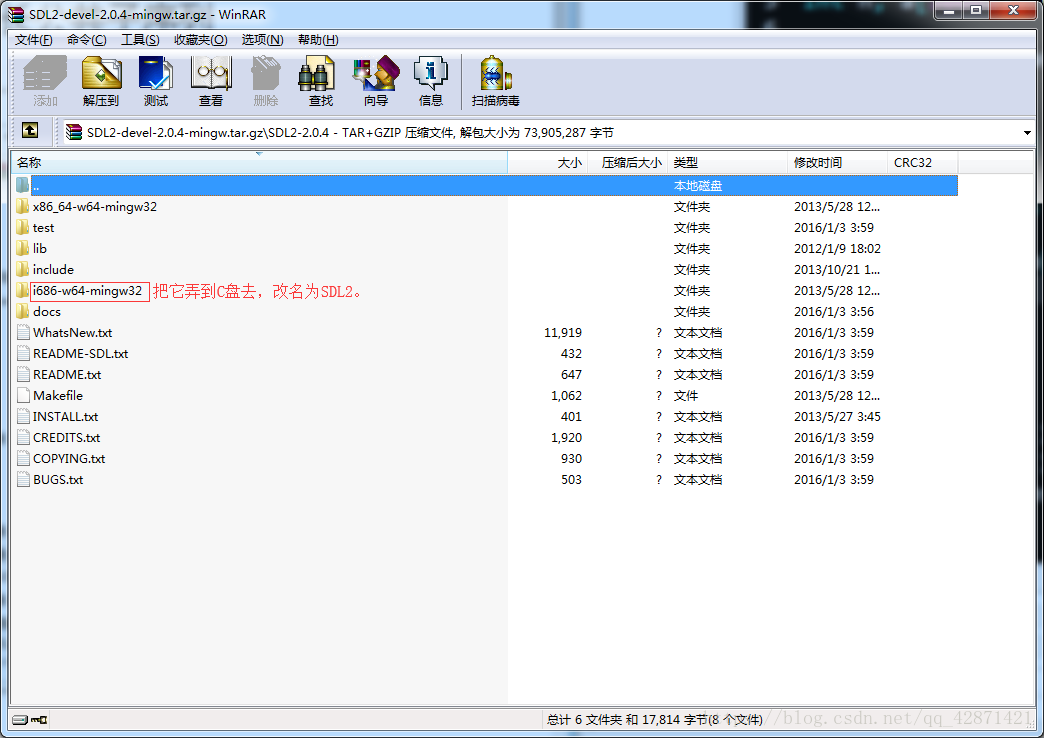Go up one level with the up-arrow button
Viewport: 1044px width, 738px height.
coord(30,131)
